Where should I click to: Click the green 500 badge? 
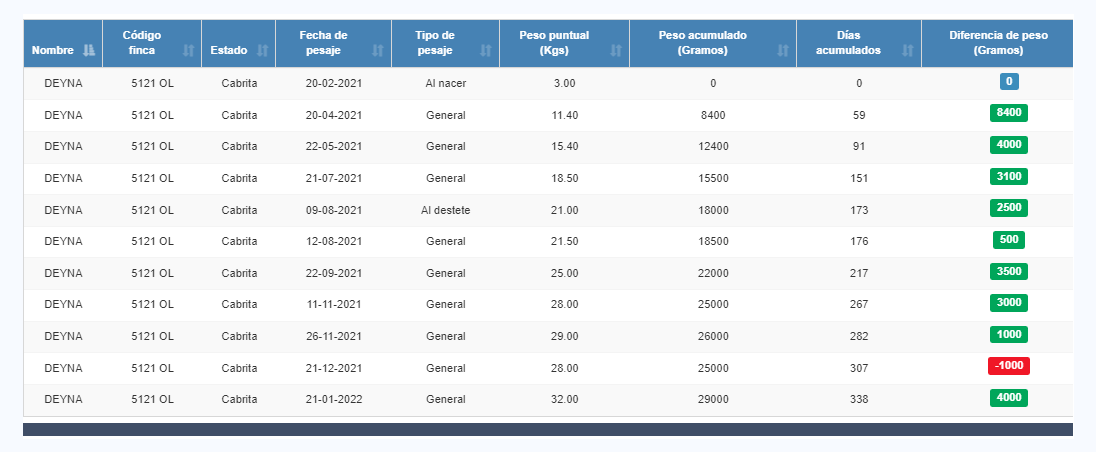coord(1009,240)
